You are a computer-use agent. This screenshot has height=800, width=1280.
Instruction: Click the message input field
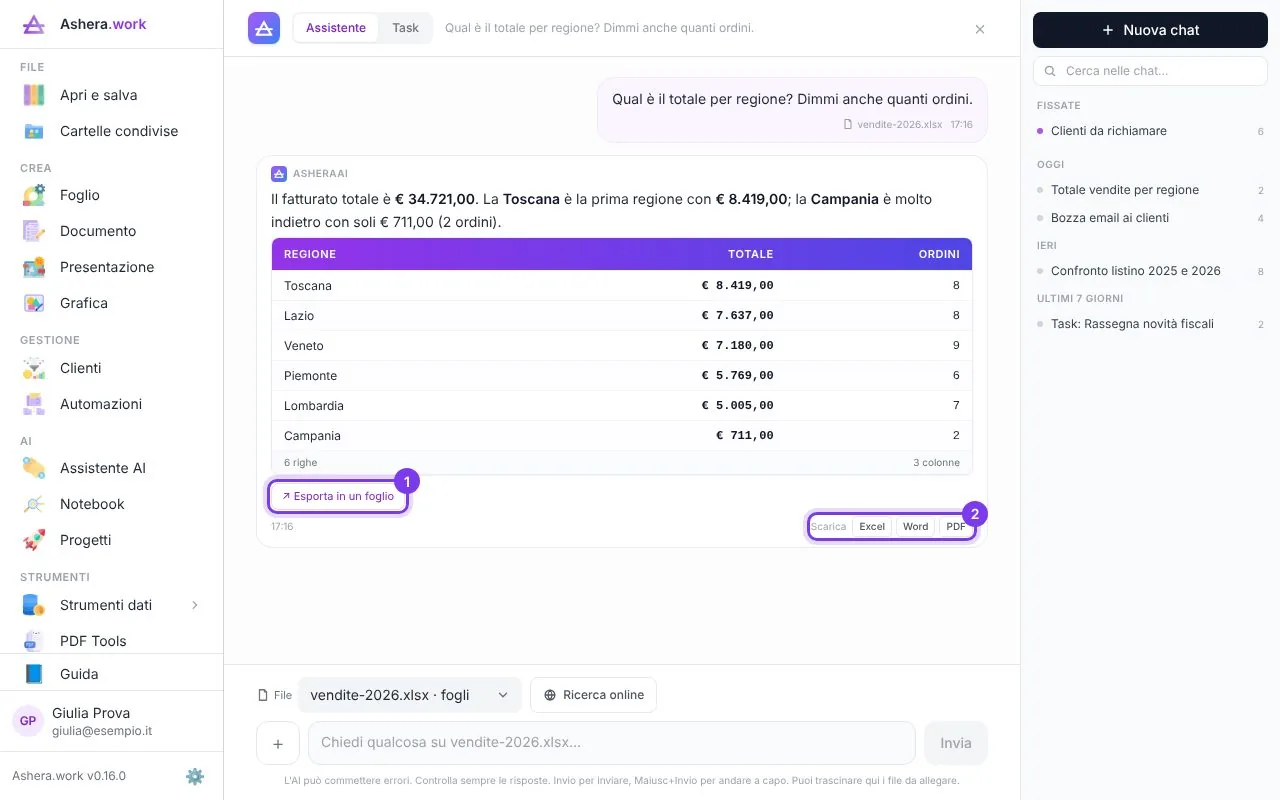612,743
